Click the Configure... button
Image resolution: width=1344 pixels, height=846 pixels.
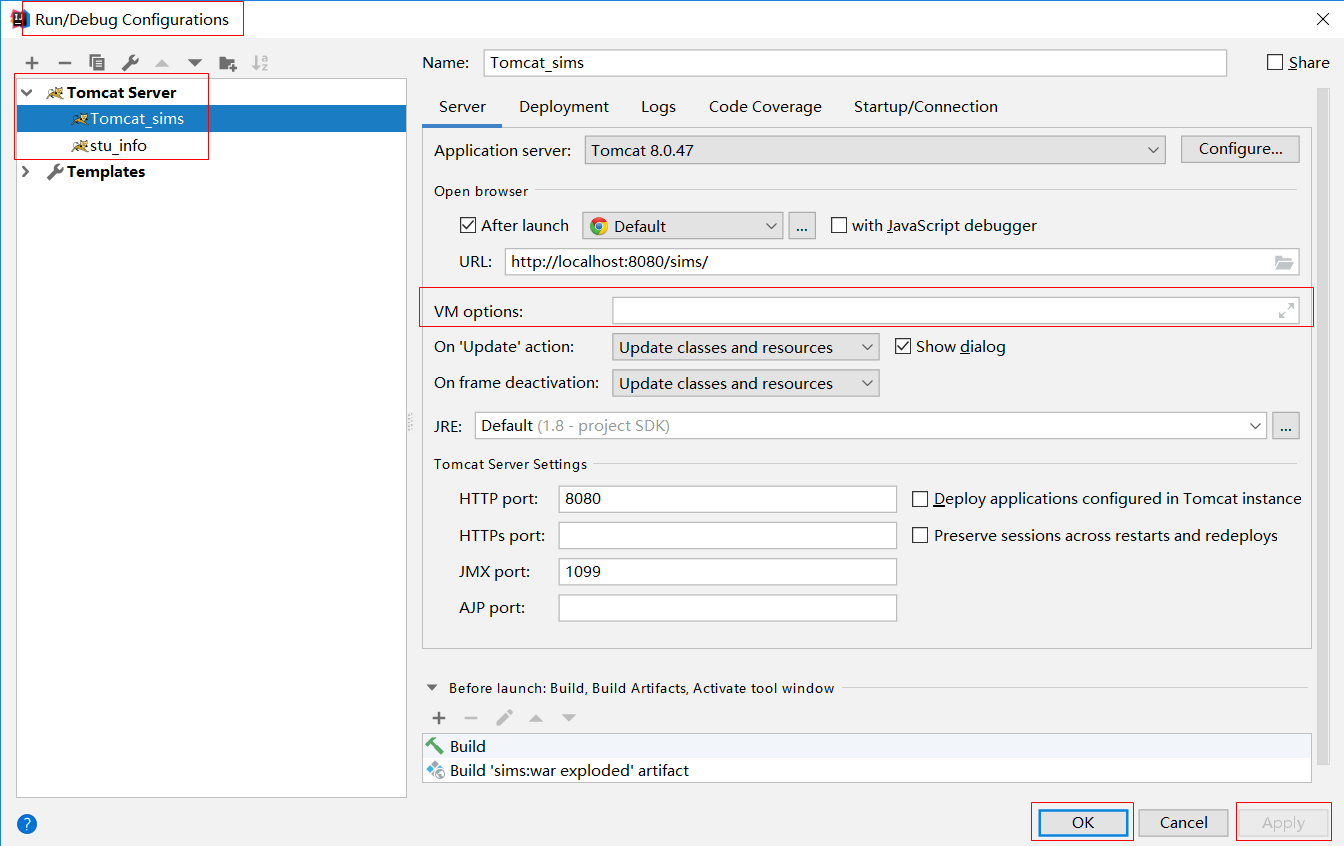click(1240, 149)
